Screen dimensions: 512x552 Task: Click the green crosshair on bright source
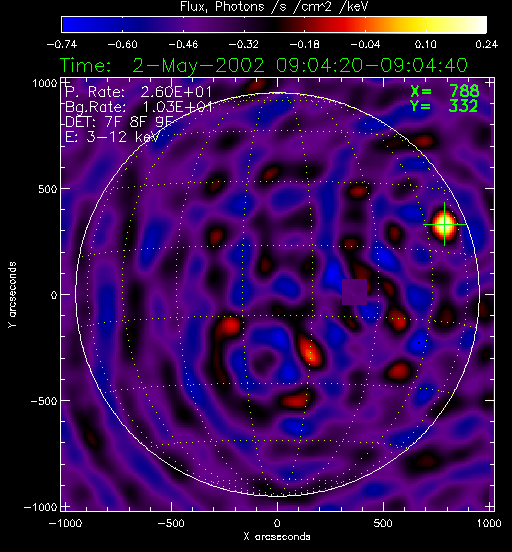tap(444, 224)
